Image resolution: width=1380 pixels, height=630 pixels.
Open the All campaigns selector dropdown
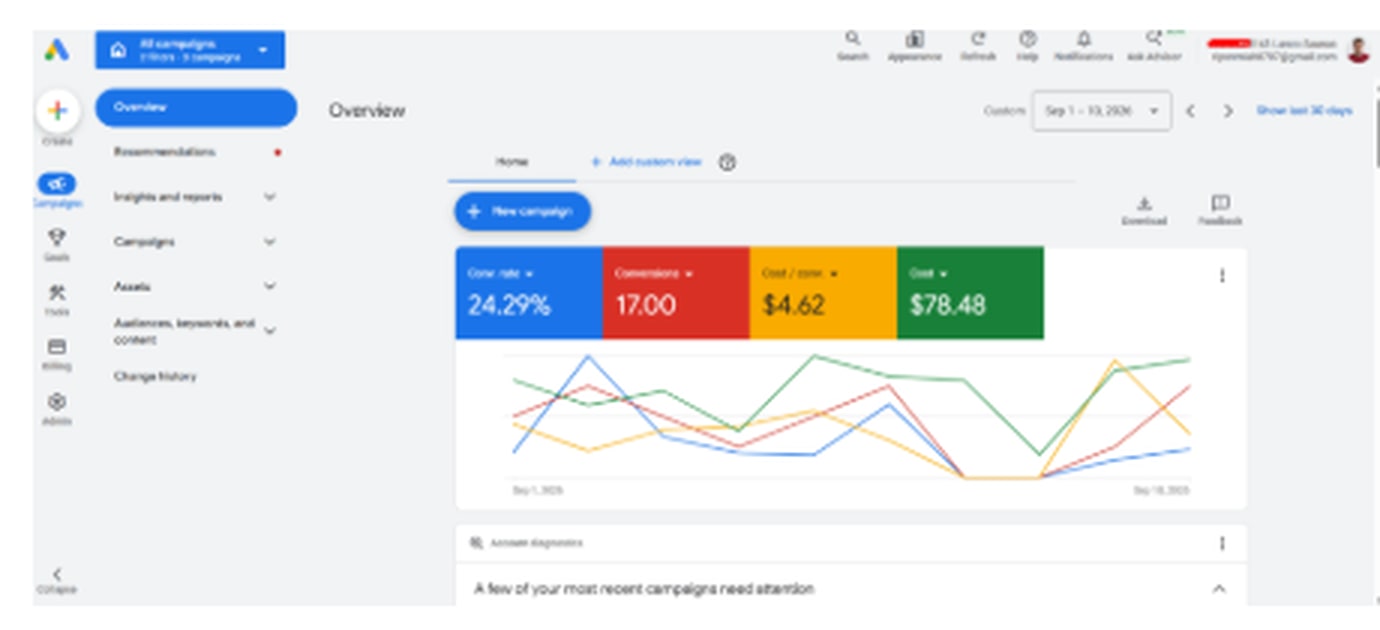pyautogui.click(x=190, y=50)
